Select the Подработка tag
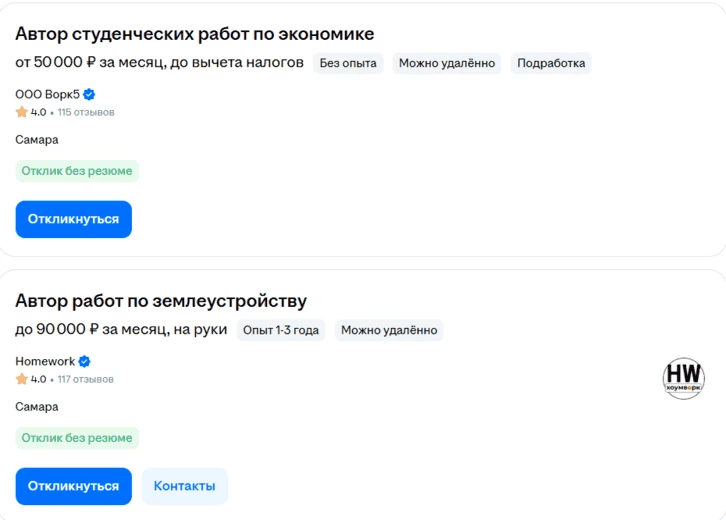The width and height of the screenshot is (726, 520). click(x=551, y=63)
